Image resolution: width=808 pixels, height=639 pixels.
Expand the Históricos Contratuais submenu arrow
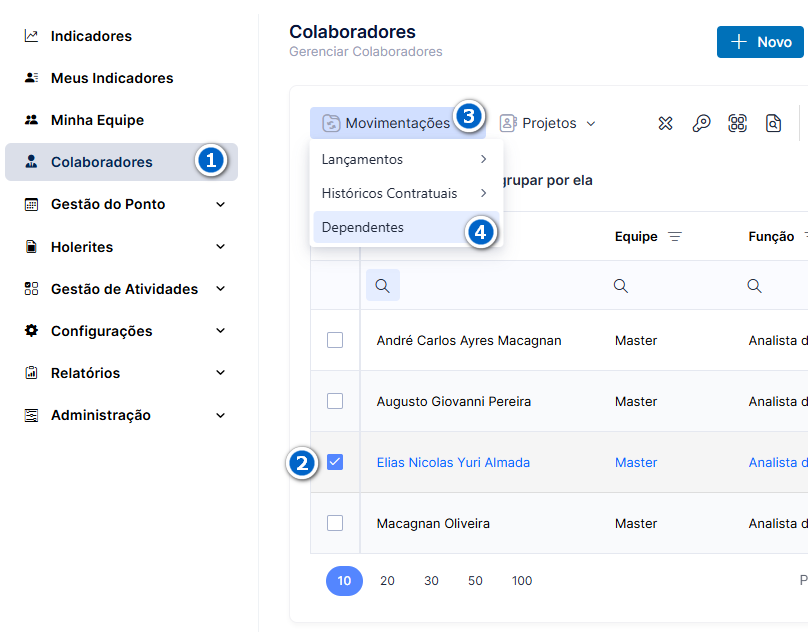click(483, 193)
